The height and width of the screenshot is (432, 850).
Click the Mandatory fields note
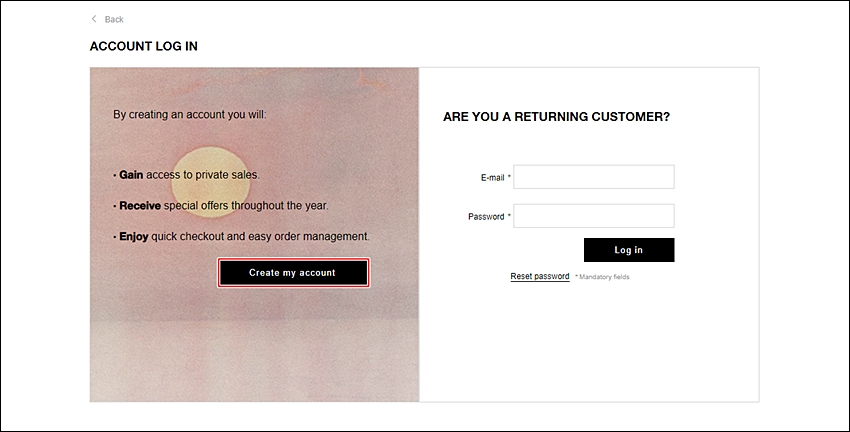coord(602,277)
